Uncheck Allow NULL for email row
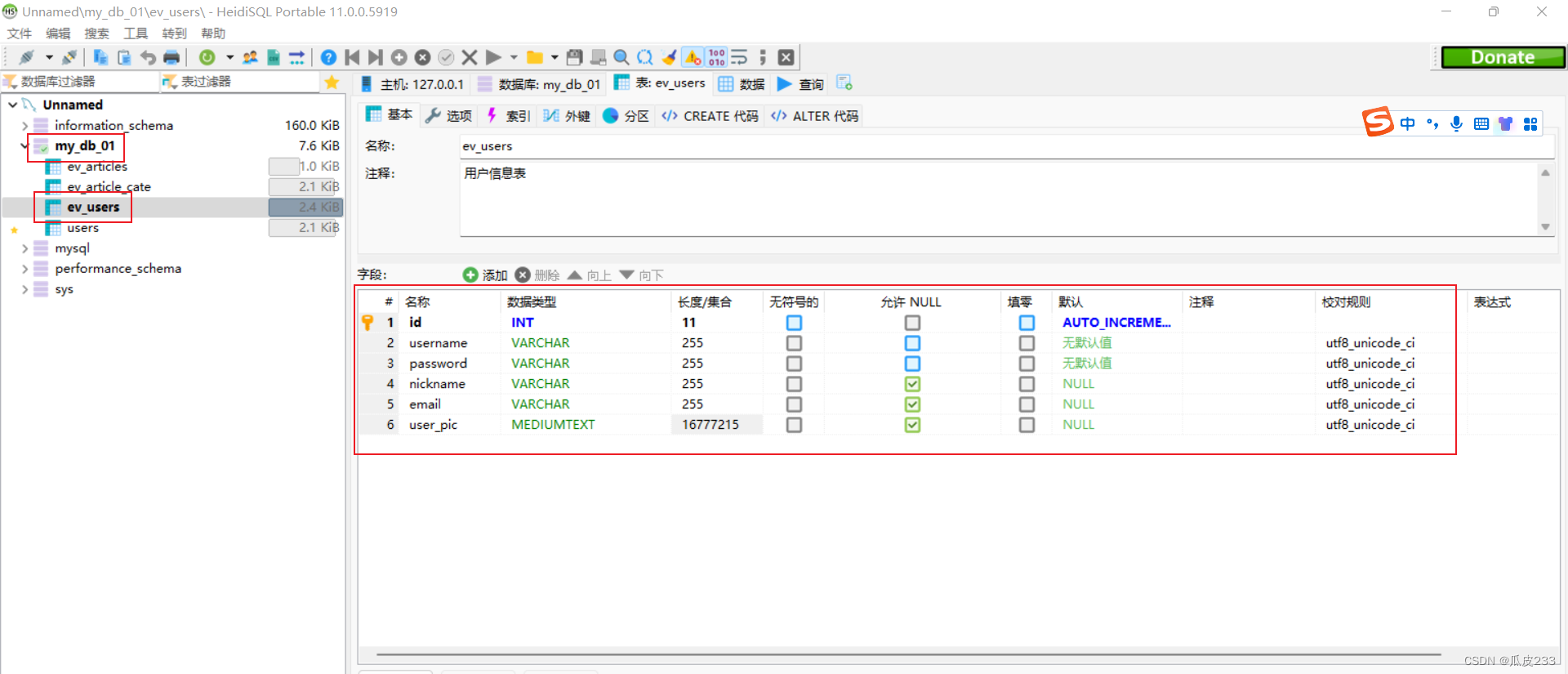This screenshot has width=1568, height=674. point(912,404)
